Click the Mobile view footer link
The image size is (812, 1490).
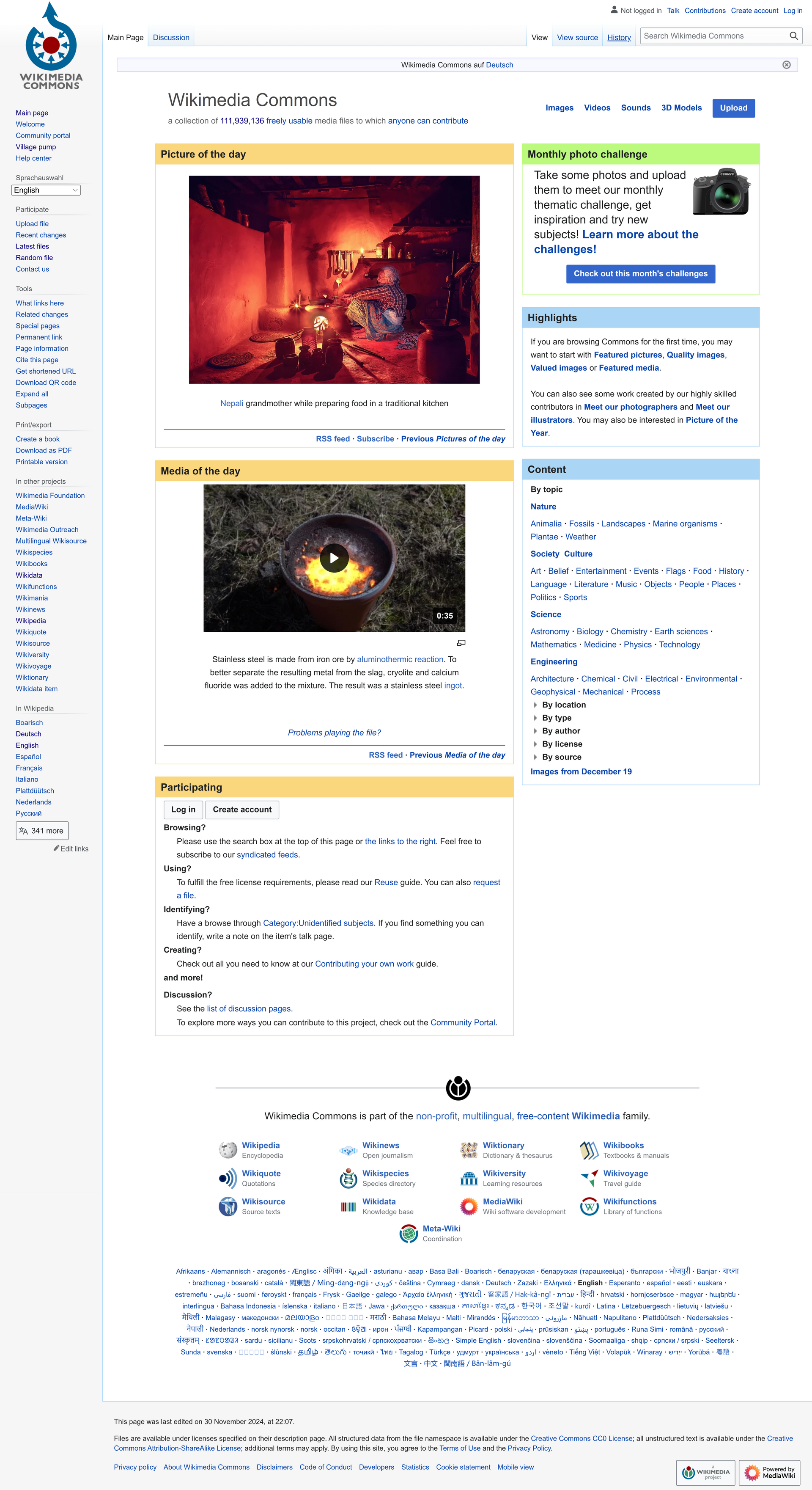[516, 1468]
